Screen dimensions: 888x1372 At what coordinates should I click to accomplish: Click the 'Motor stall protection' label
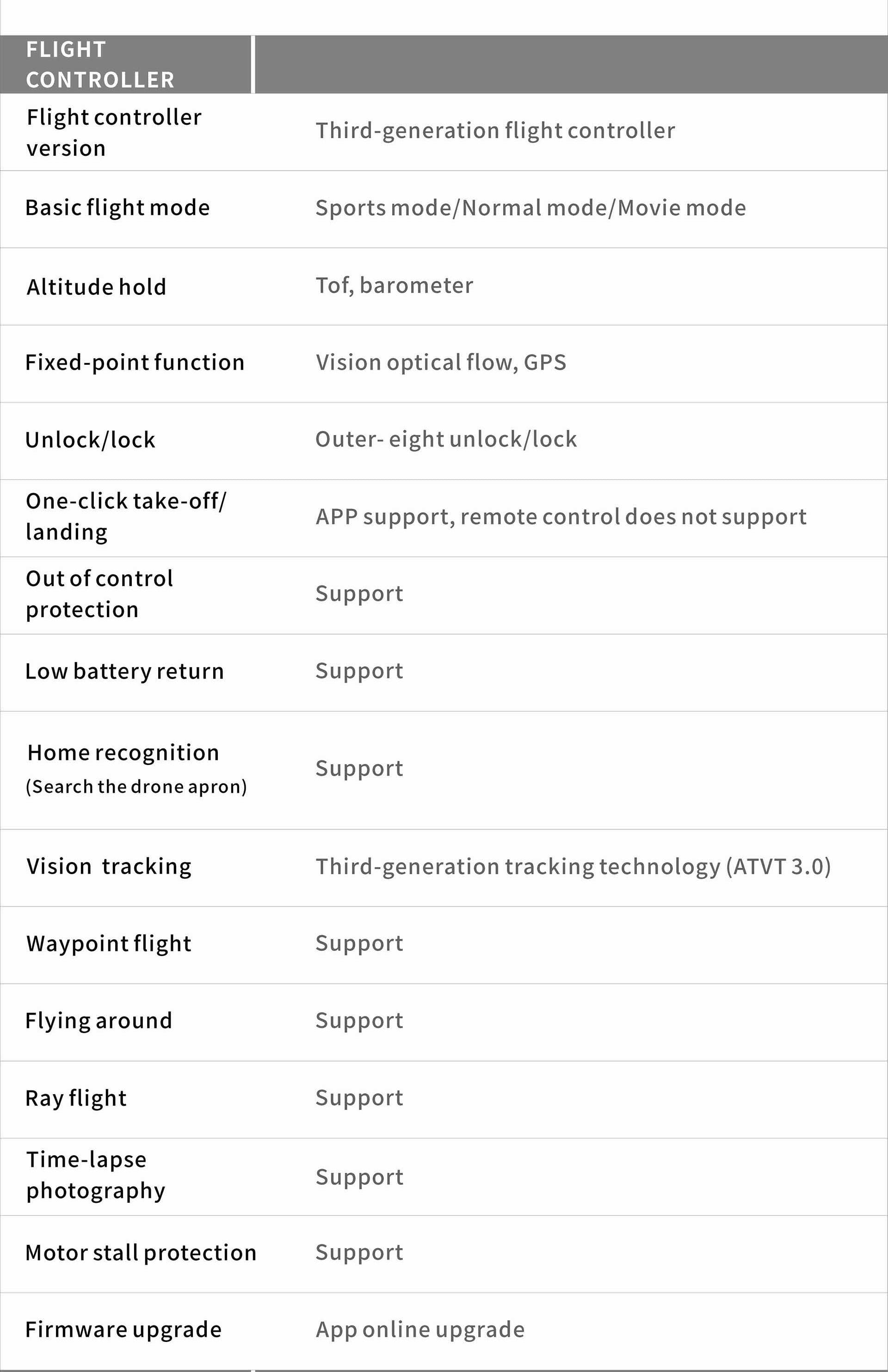[141, 1253]
